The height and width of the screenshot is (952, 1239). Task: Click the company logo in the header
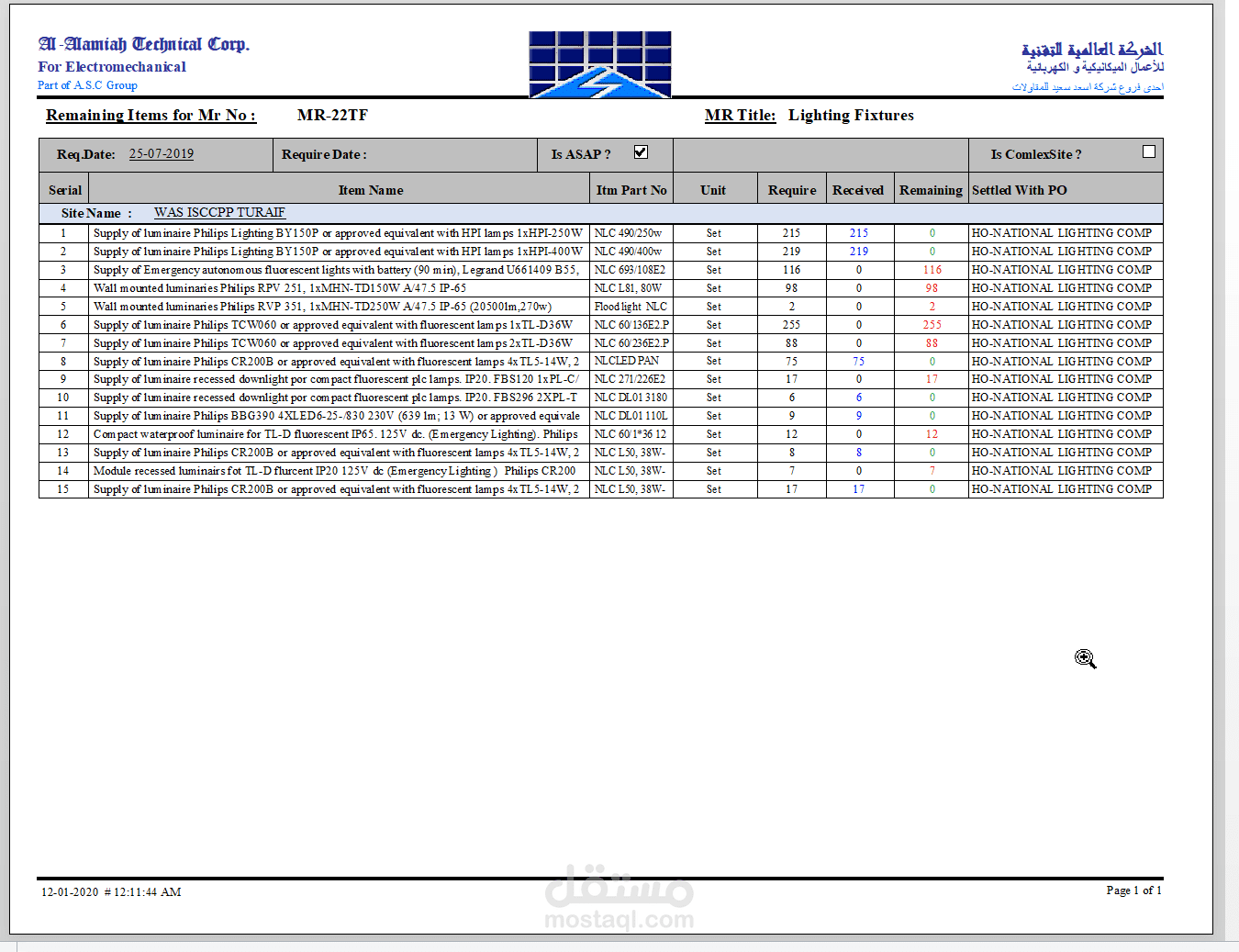[600, 64]
